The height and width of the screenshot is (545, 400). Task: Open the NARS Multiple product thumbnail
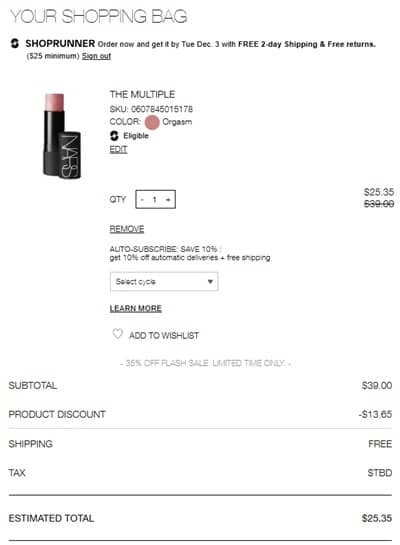point(62,136)
